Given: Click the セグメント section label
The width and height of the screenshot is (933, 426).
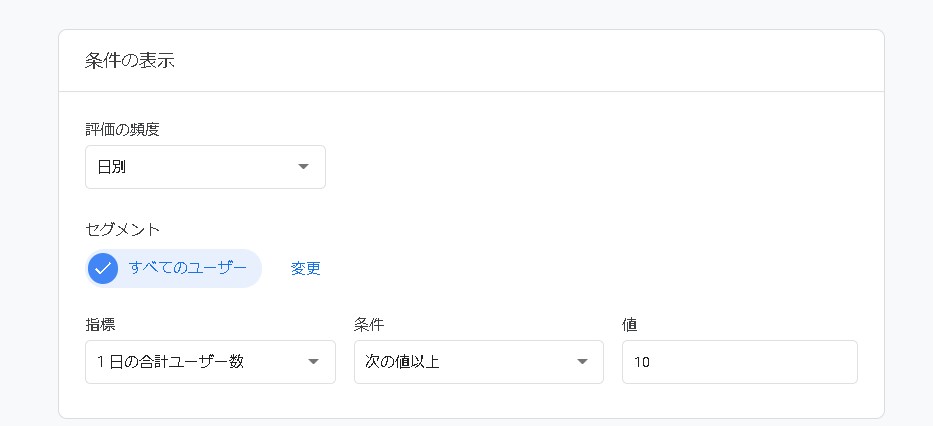Looking at the screenshot, I should pos(122,229).
